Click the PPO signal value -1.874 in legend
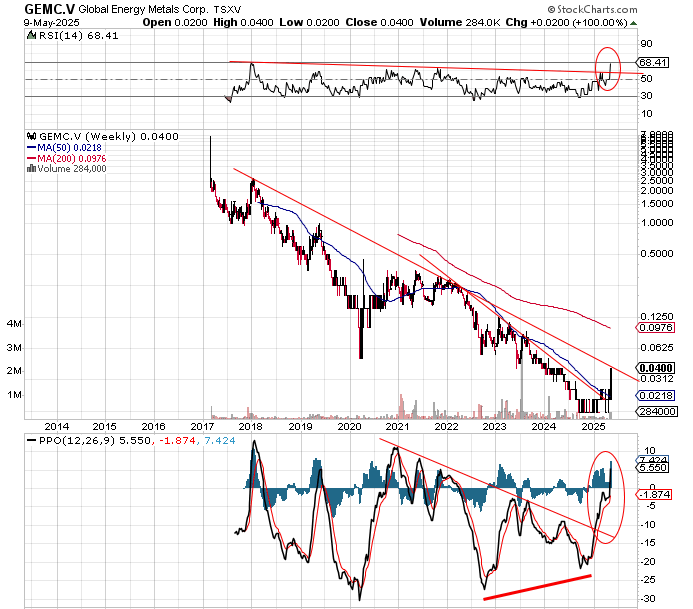The height and width of the screenshot is (609, 693). 177,441
